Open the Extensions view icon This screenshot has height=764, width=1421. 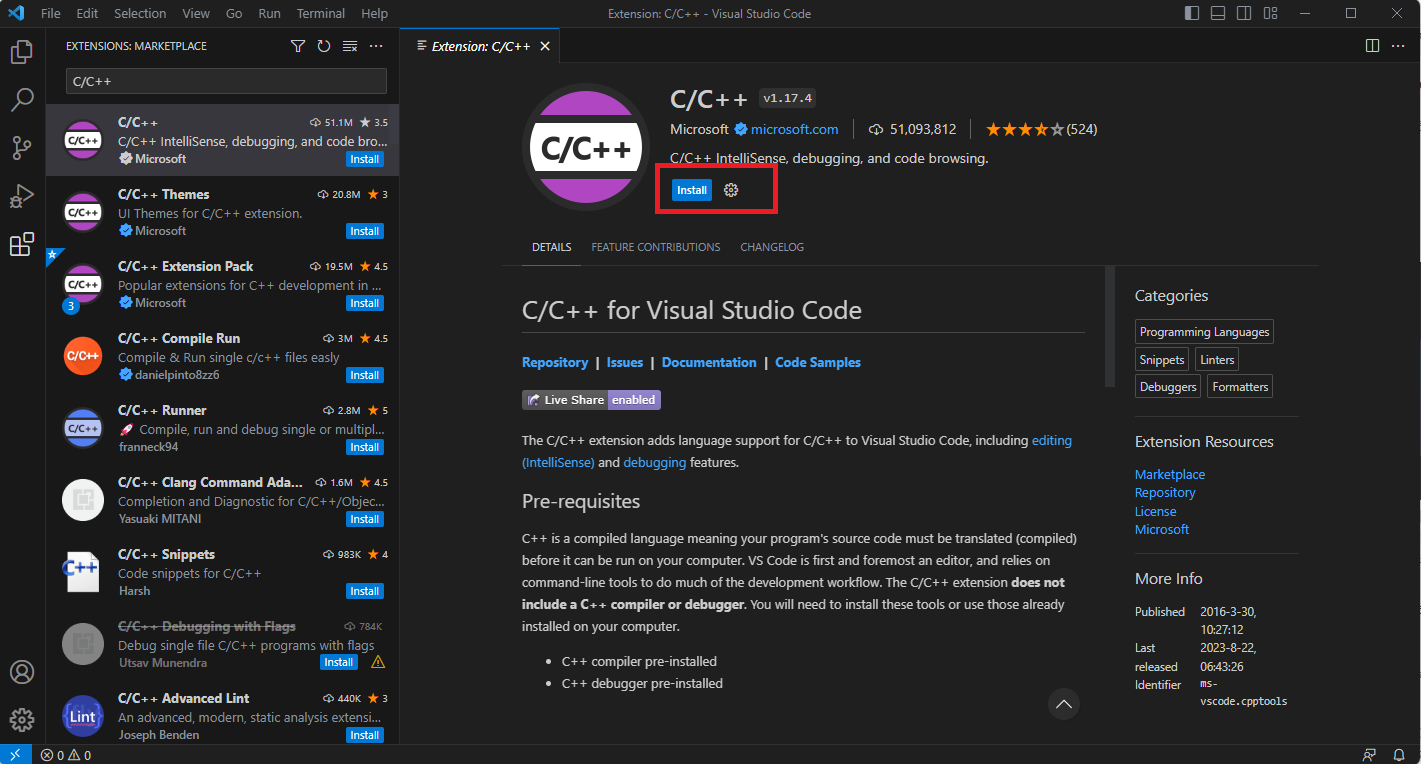click(x=22, y=244)
